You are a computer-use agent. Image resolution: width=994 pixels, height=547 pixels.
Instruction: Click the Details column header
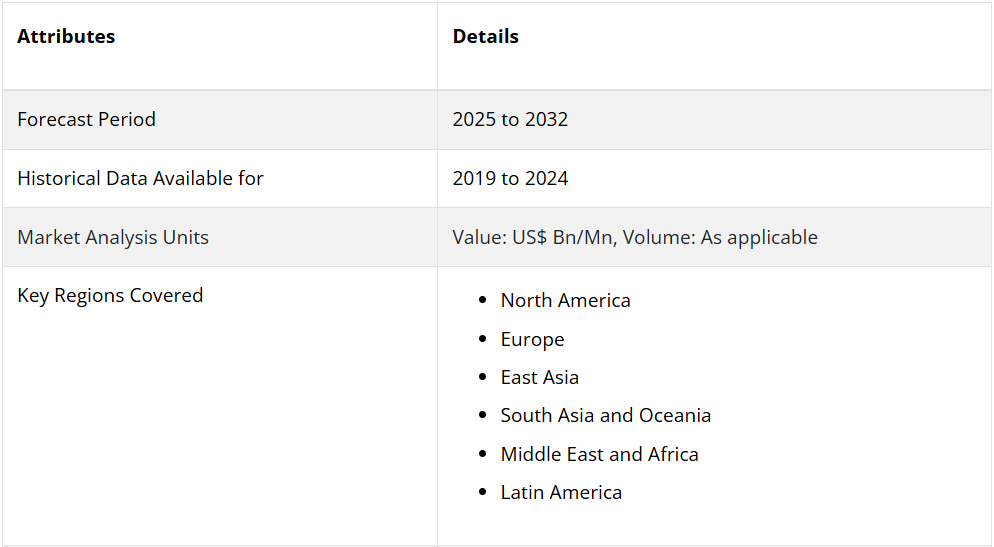[x=485, y=37]
